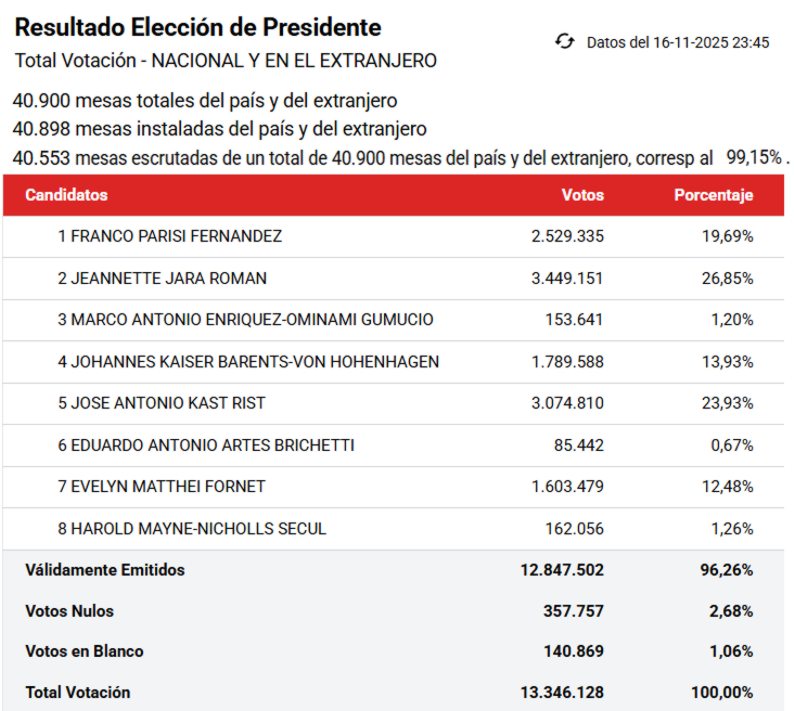Image resolution: width=794 pixels, height=711 pixels.
Task: Click the refresh data icon
Action: click(x=565, y=42)
